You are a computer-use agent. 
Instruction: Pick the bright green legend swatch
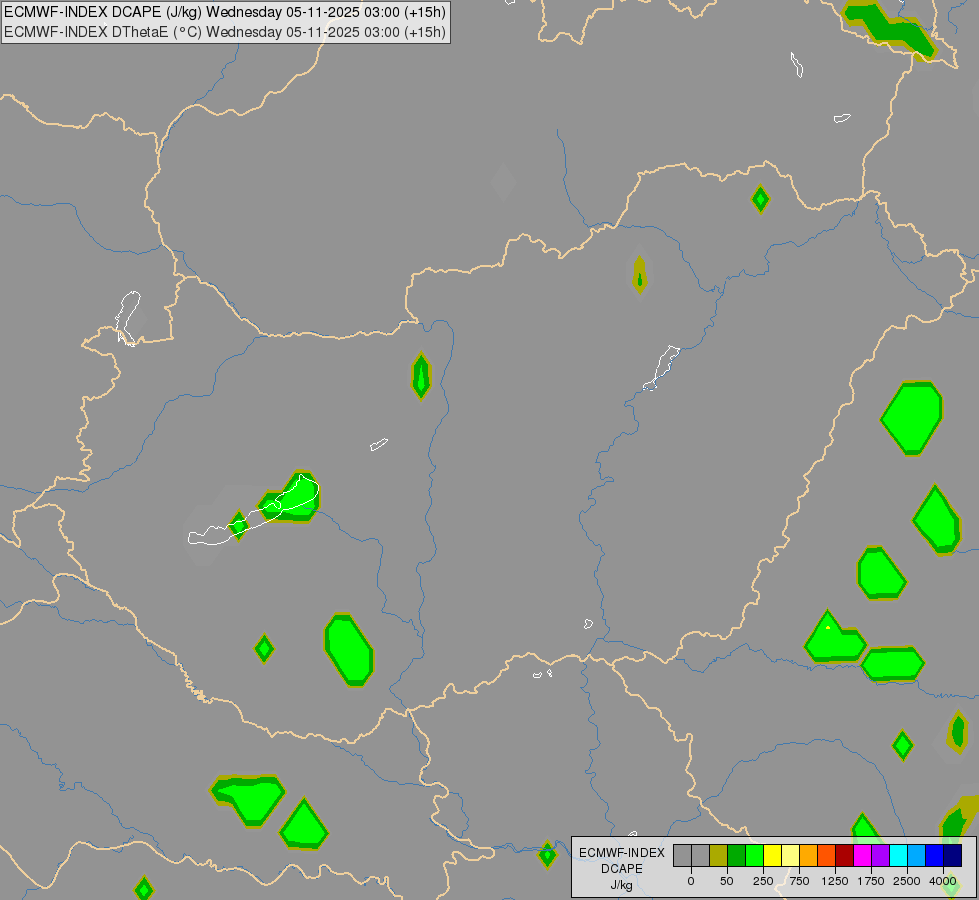coord(755,855)
